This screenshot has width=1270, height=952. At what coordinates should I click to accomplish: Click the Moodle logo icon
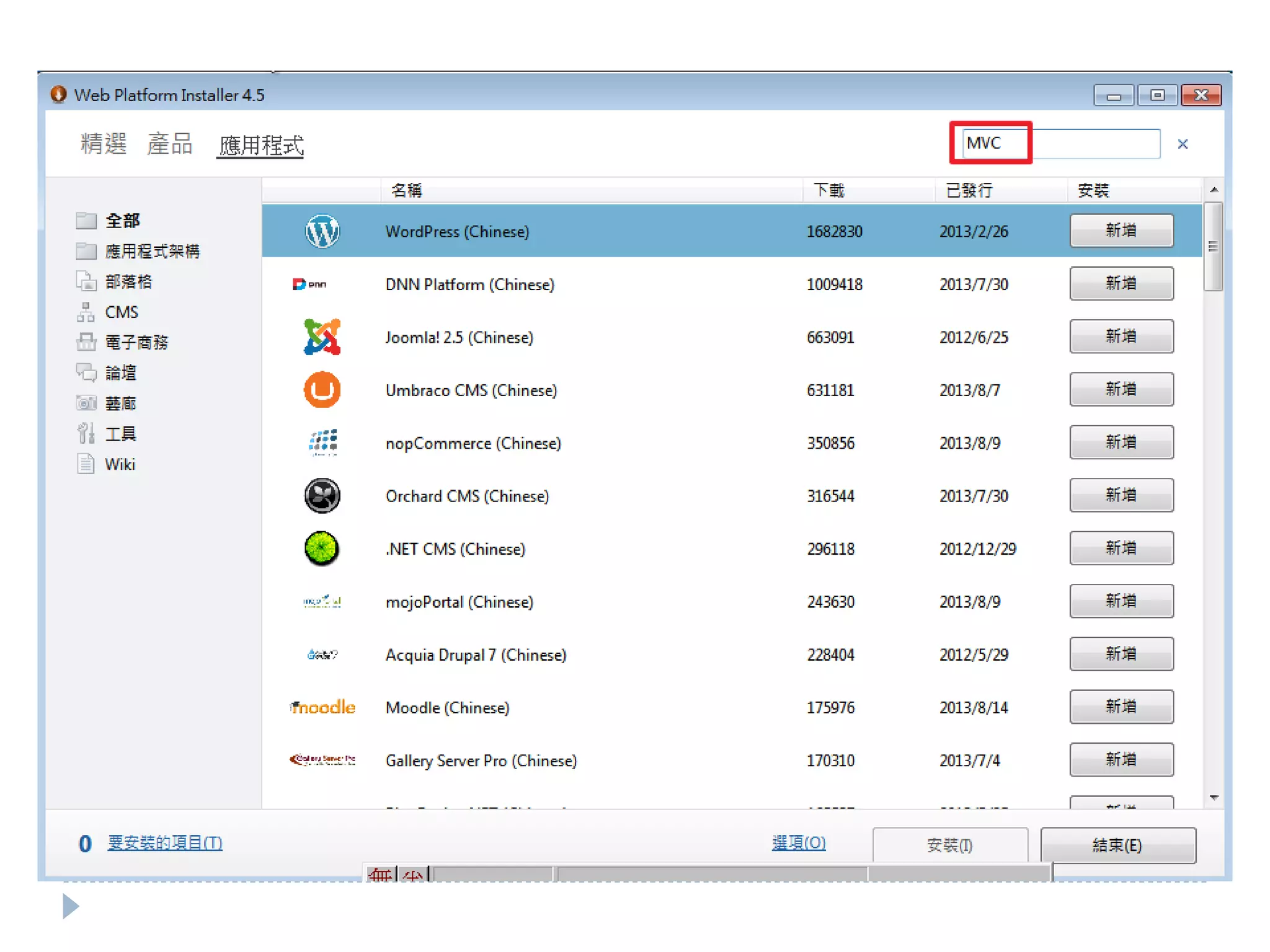(x=323, y=707)
